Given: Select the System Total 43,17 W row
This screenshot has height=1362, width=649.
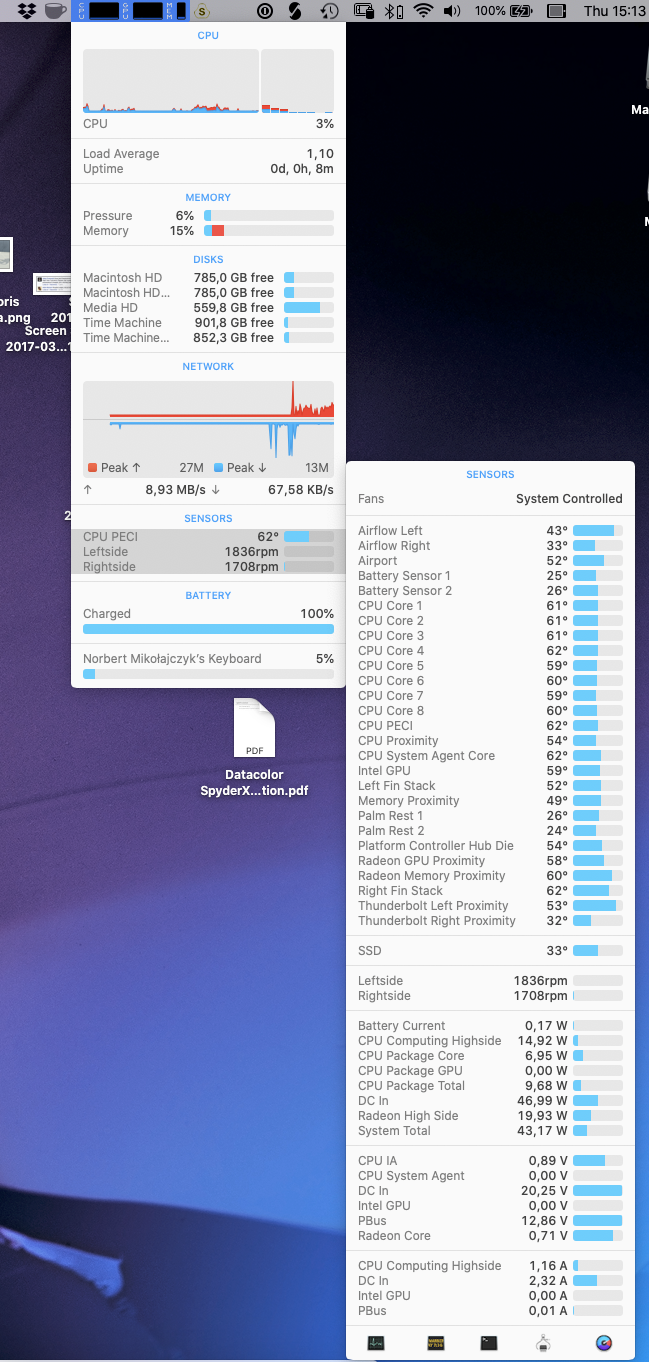Looking at the screenshot, I should point(490,1131).
